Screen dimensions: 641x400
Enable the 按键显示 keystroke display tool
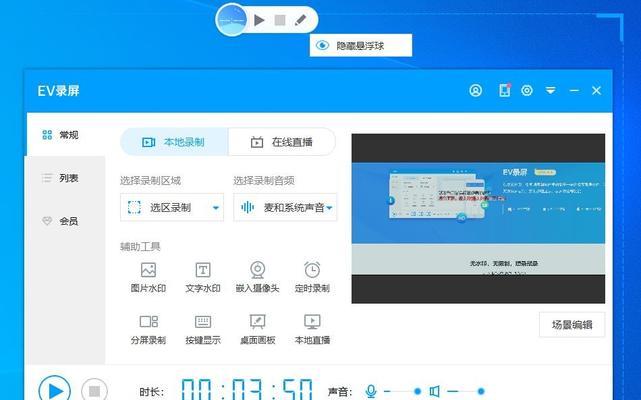coord(203,329)
